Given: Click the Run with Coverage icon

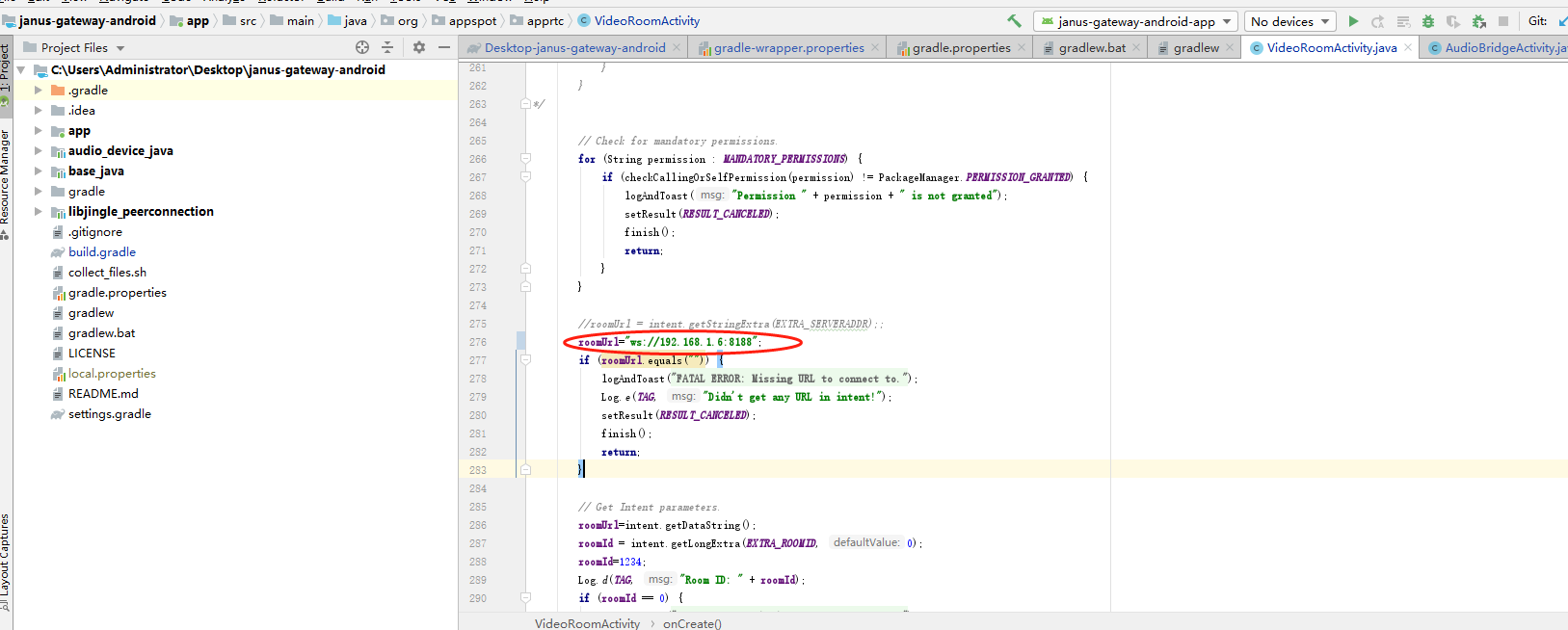Looking at the screenshot, I should (1453, 21).
